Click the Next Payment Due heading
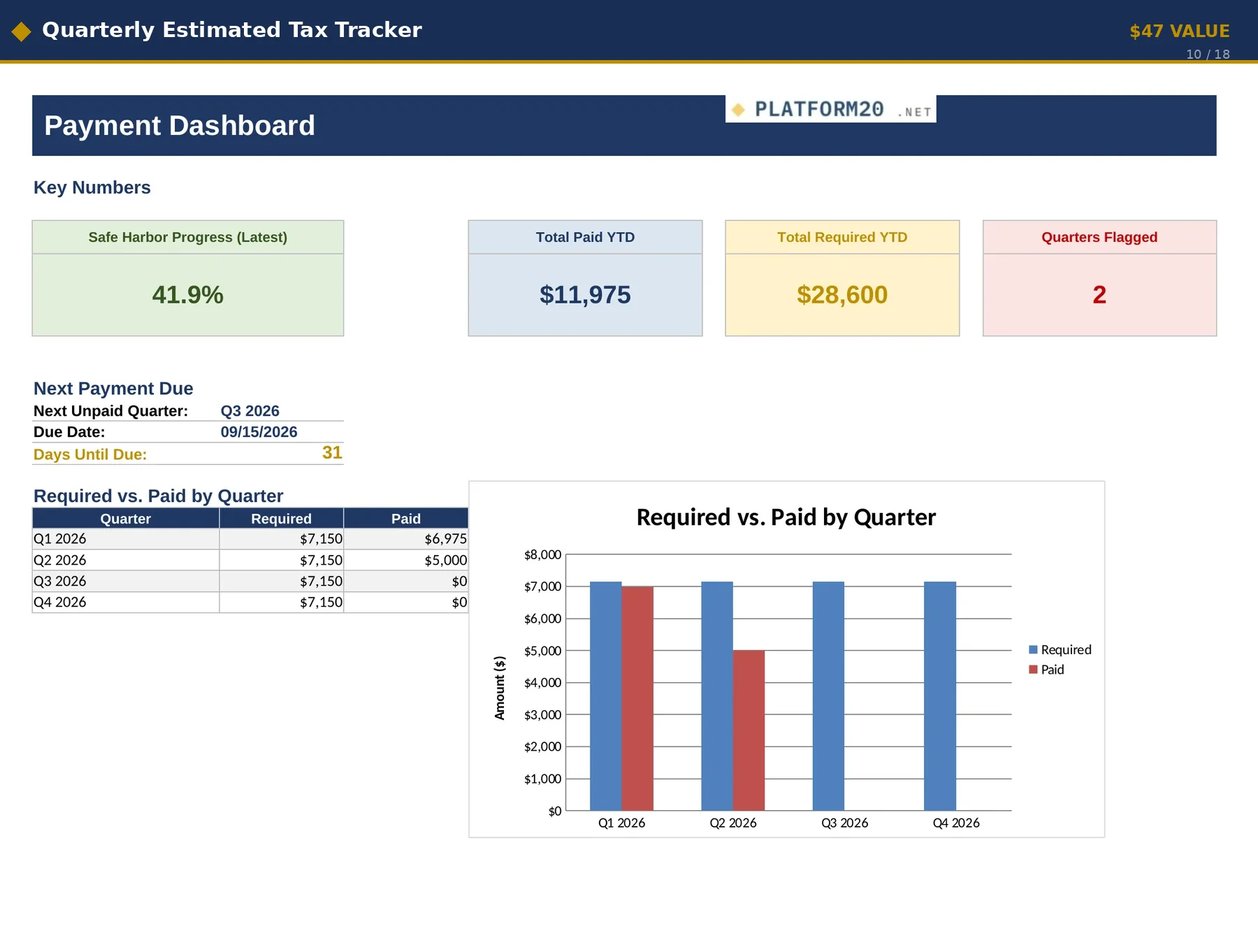1258x952 pixels. click(113, 389)
